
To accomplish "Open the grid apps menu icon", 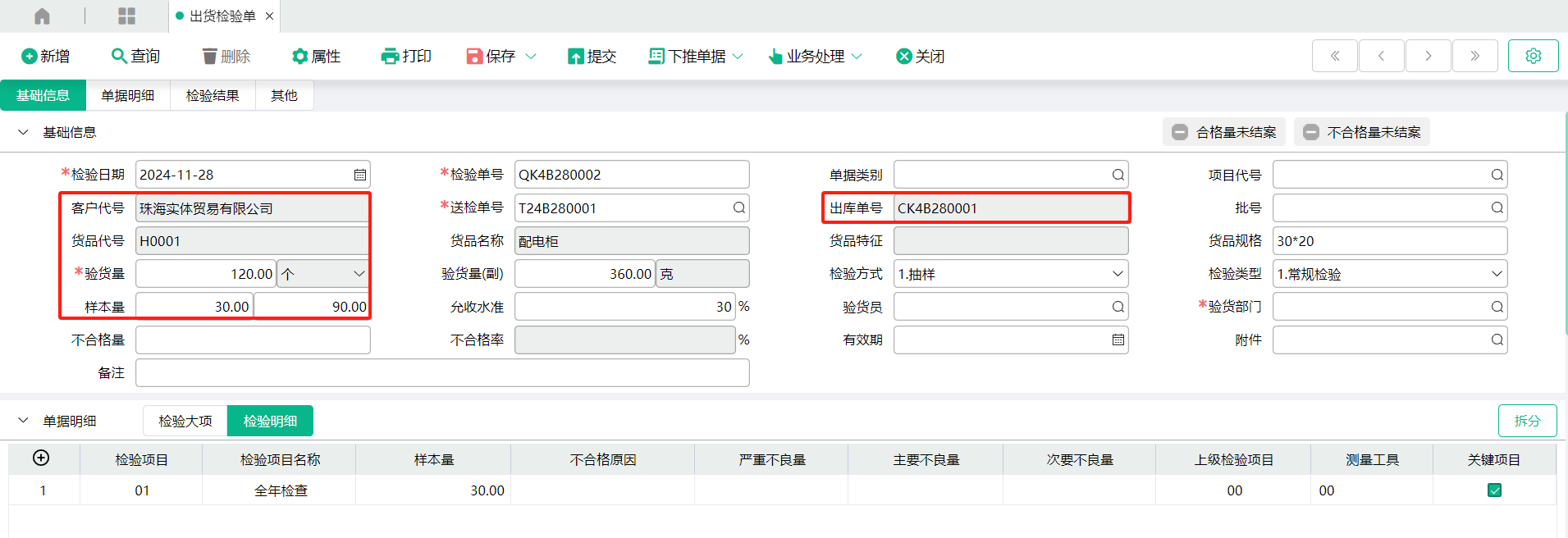I will point(126,16).
